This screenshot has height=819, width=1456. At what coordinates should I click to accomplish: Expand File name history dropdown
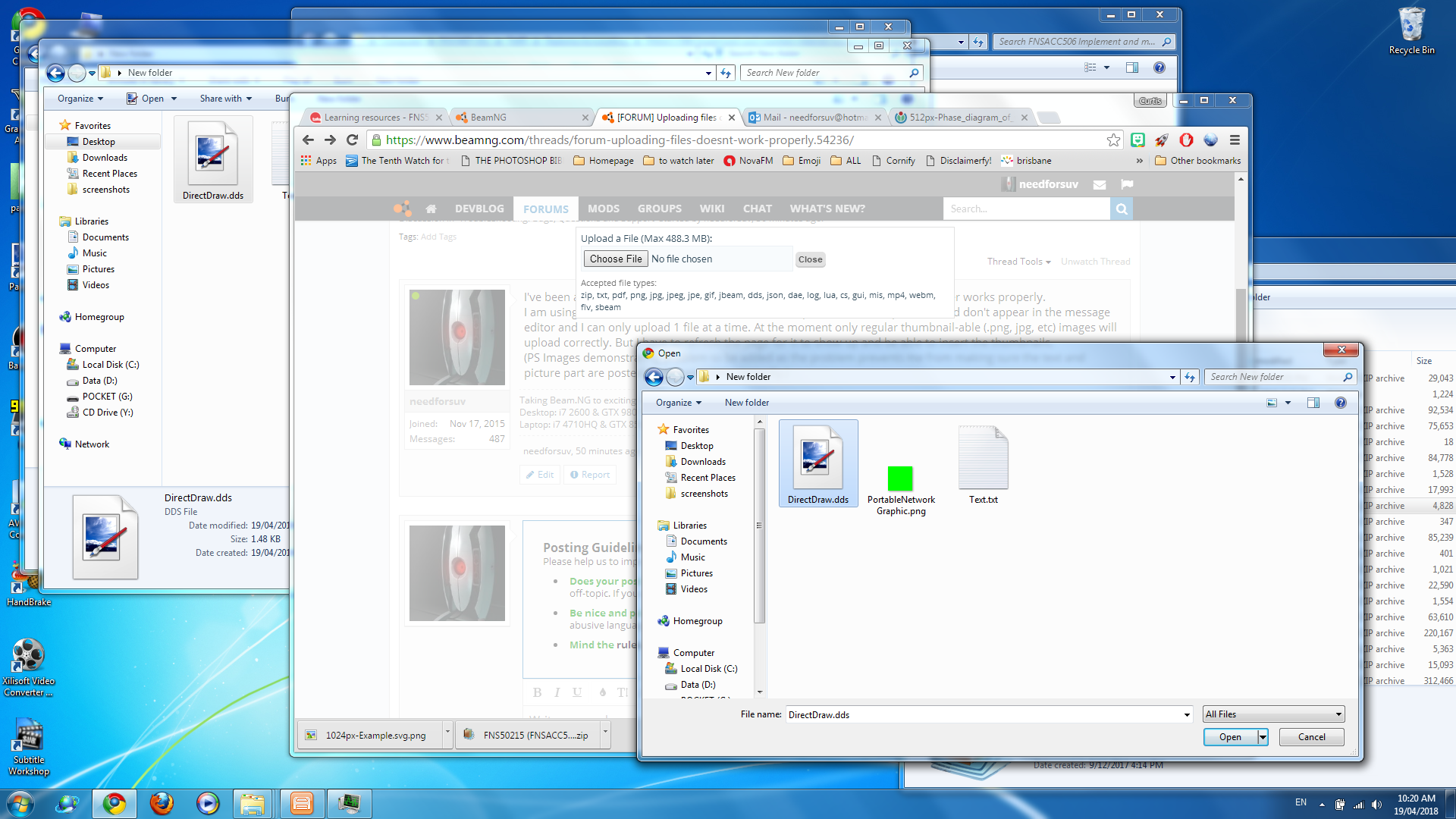click(x=1187, y=714)
